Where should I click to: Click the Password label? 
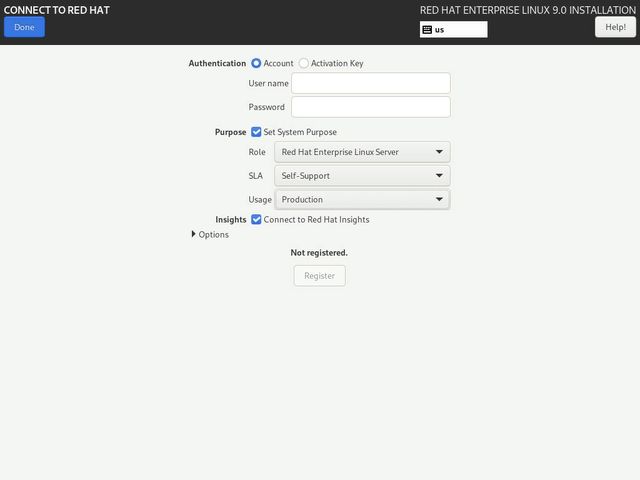click(267, 107)
